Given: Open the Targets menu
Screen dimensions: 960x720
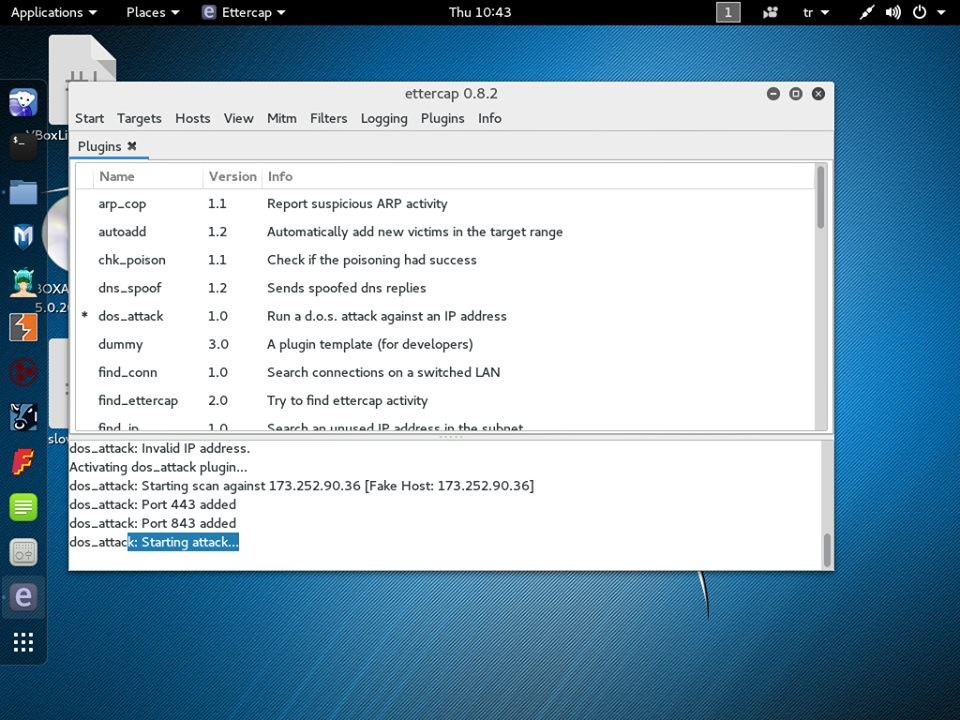Looking at the screenshot, I should (x=139, y=118).
